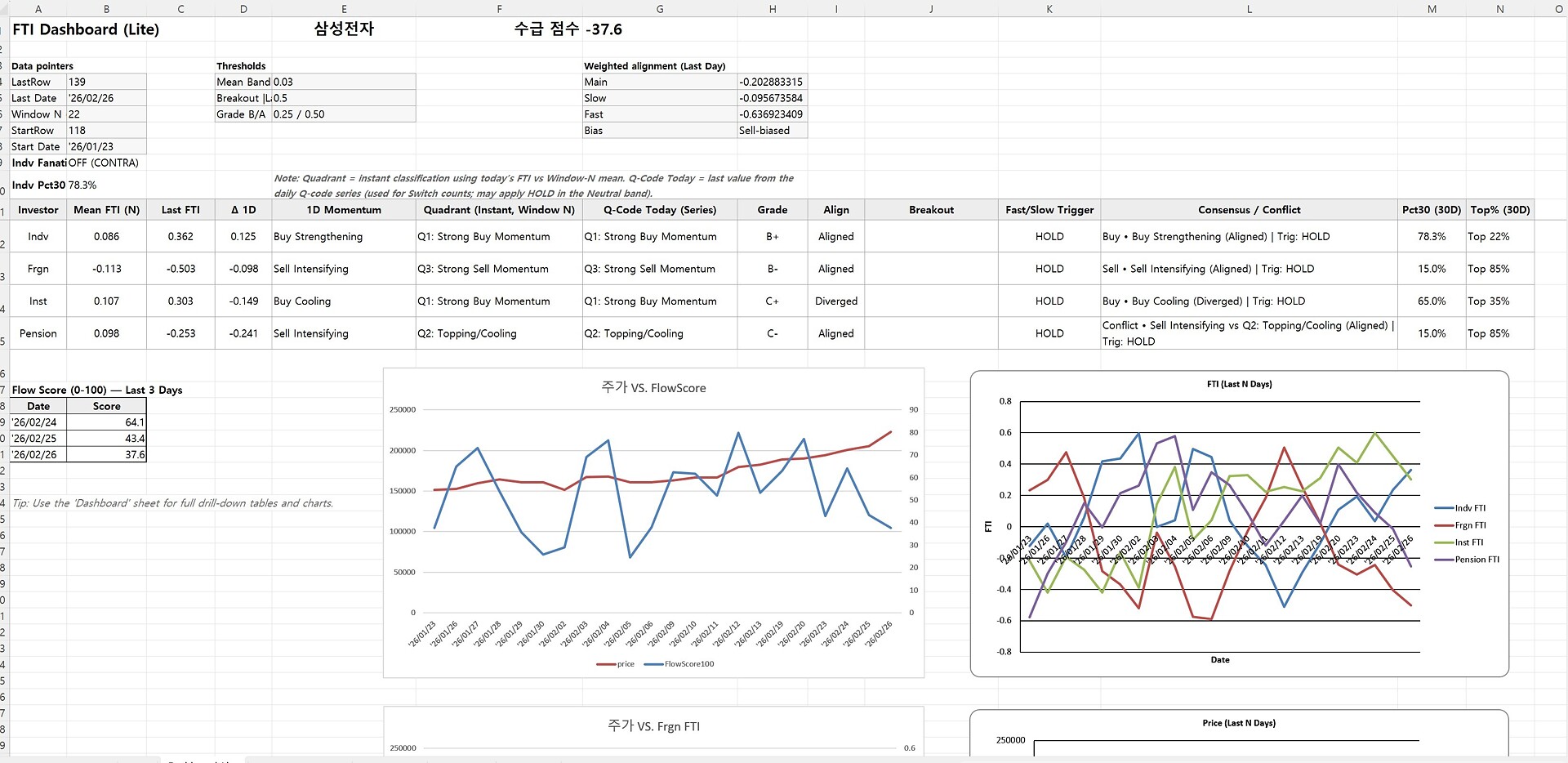Screen dimensions: 1568x763
Task: Click the 'FTI (Last N Days)' chart title
Action: pyautogui.click(x=1239, y=384)
